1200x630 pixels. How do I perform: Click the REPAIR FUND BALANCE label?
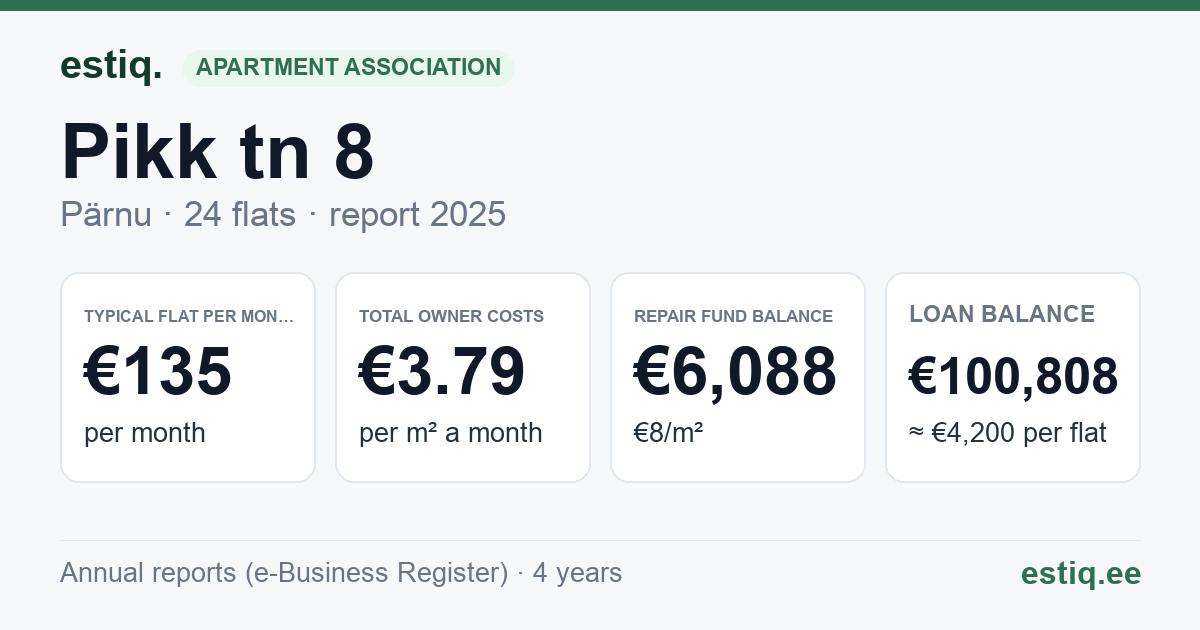point(733,316)
